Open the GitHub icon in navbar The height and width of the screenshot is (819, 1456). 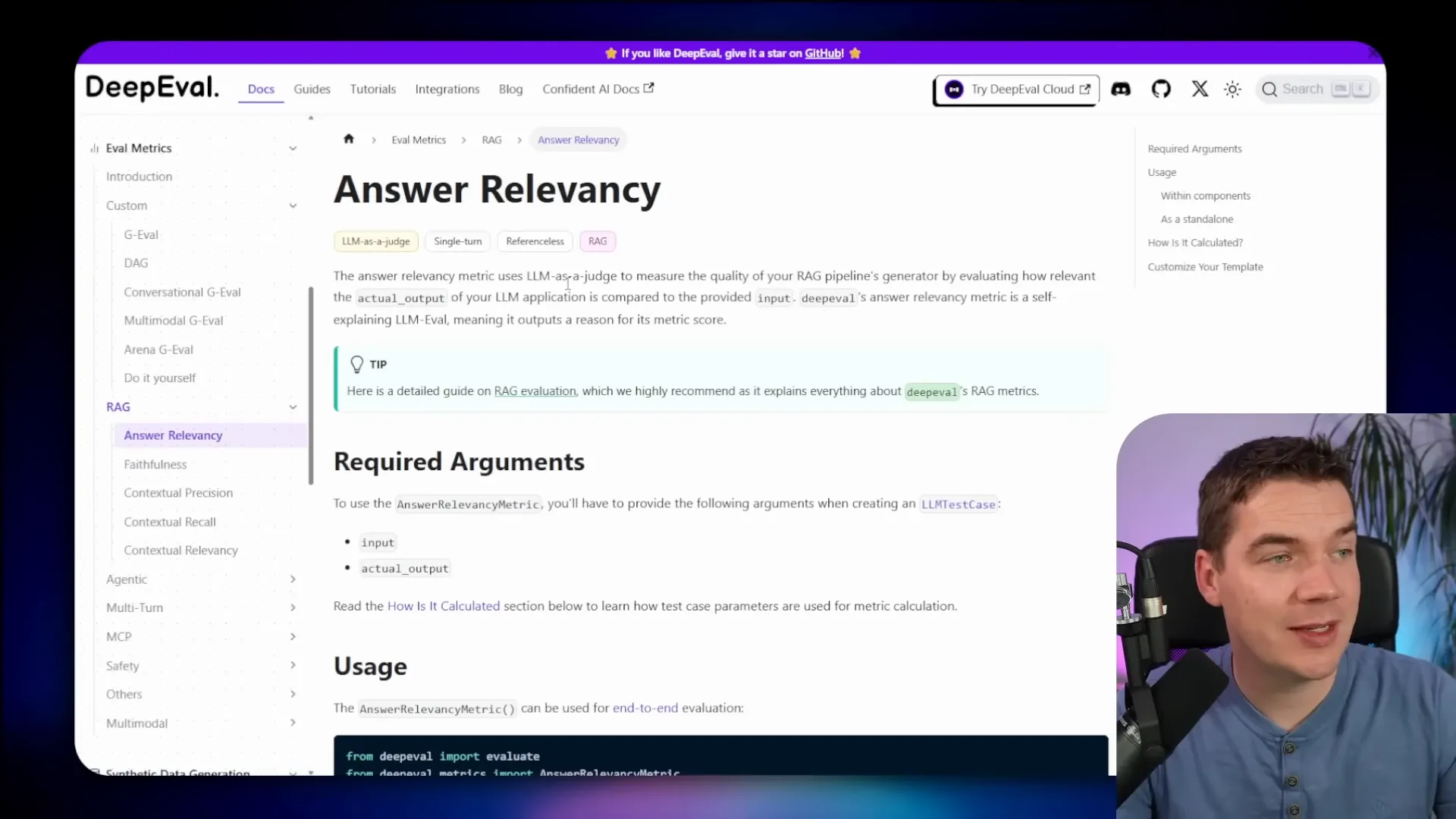coord(1161,89)
